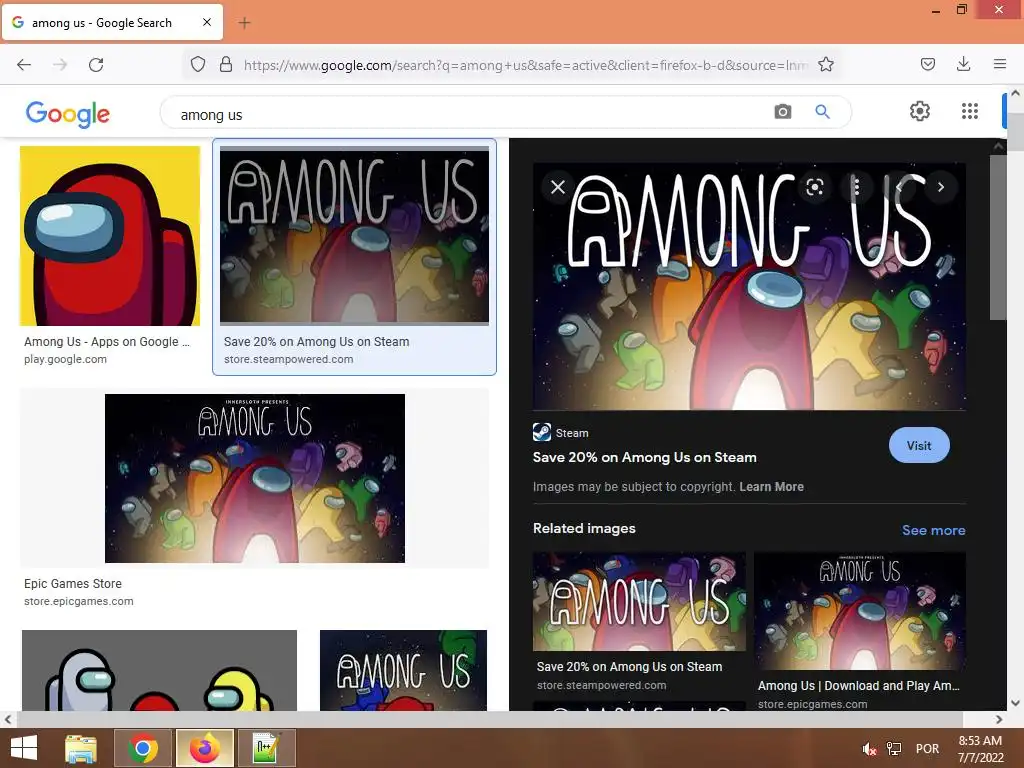Click the Steam source icon
This screenshot has width=1024, height=768.
pos(542,432)
